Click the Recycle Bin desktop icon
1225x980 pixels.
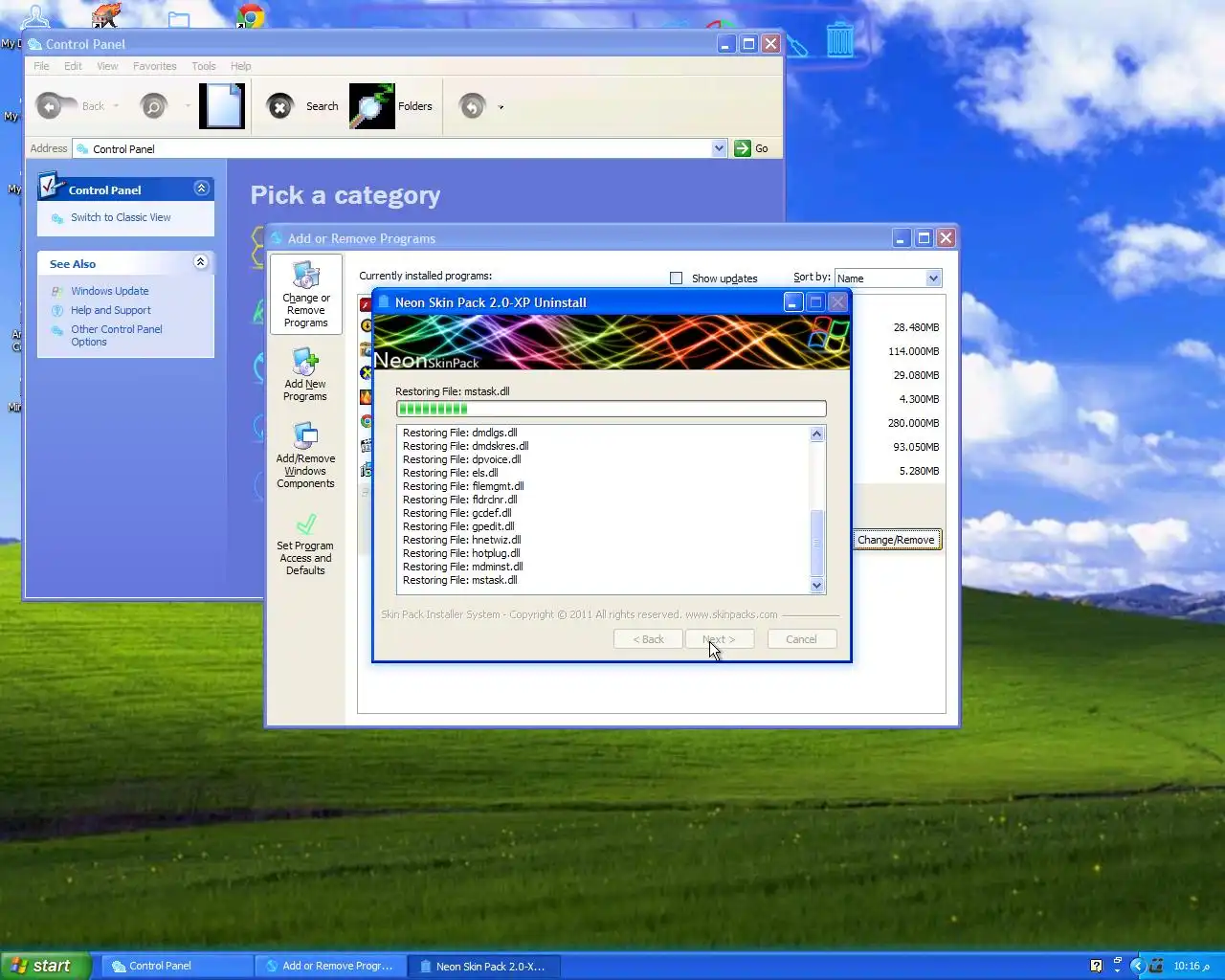(x=839, y=39)
